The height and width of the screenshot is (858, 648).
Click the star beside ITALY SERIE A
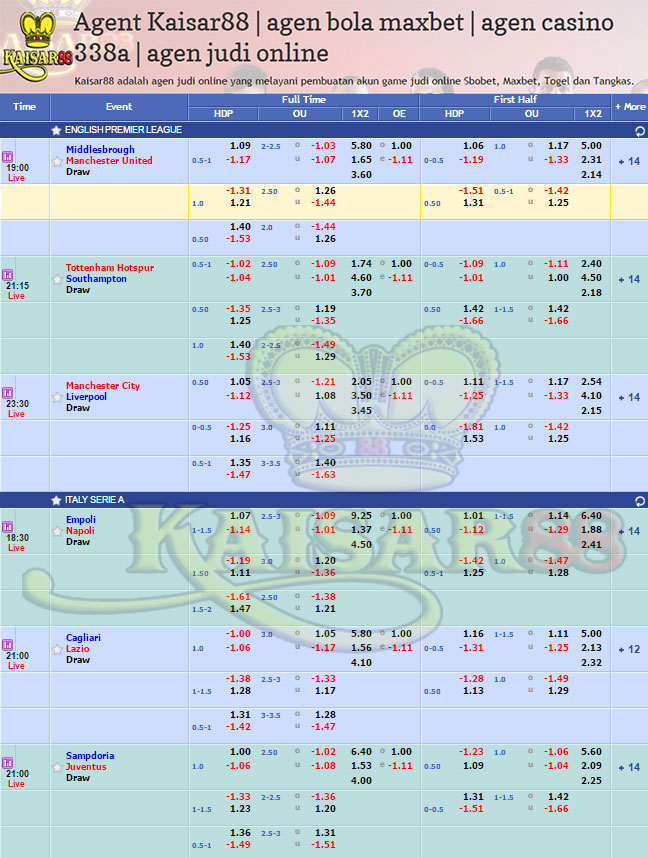click(56, 500)
